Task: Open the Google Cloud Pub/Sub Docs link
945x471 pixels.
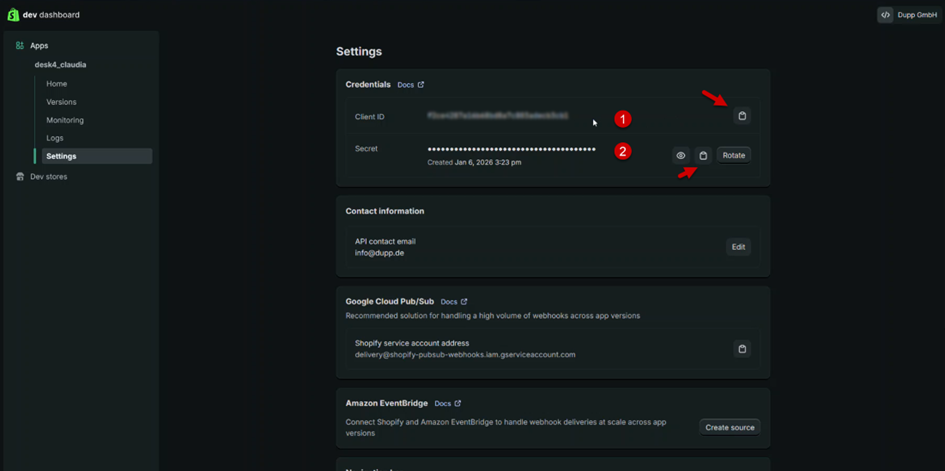Action: [454, 302]
